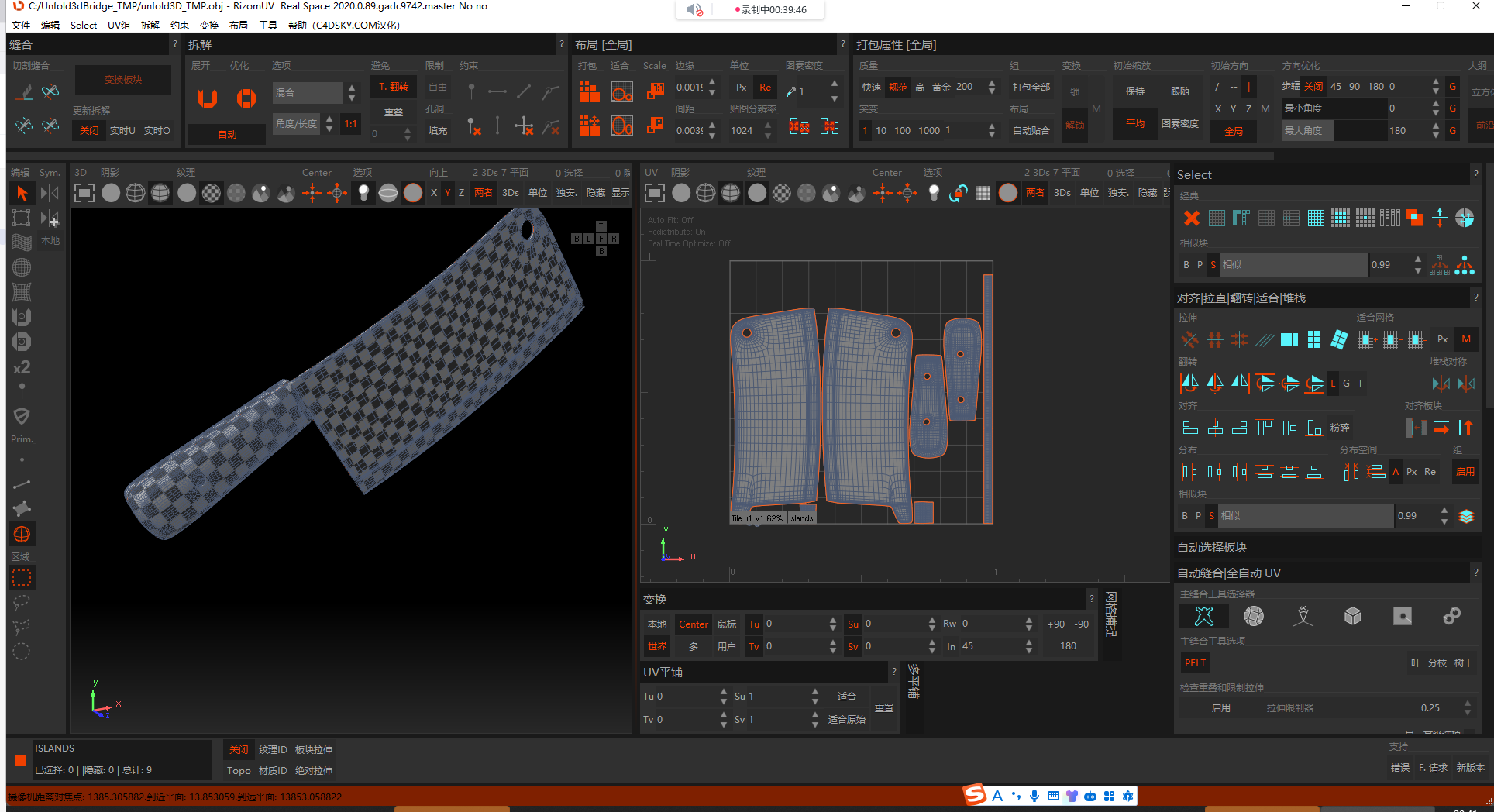Open the 角度/长度 dropdown
Viewport: 1494px width, 812px height.
[x=297, y=124]
